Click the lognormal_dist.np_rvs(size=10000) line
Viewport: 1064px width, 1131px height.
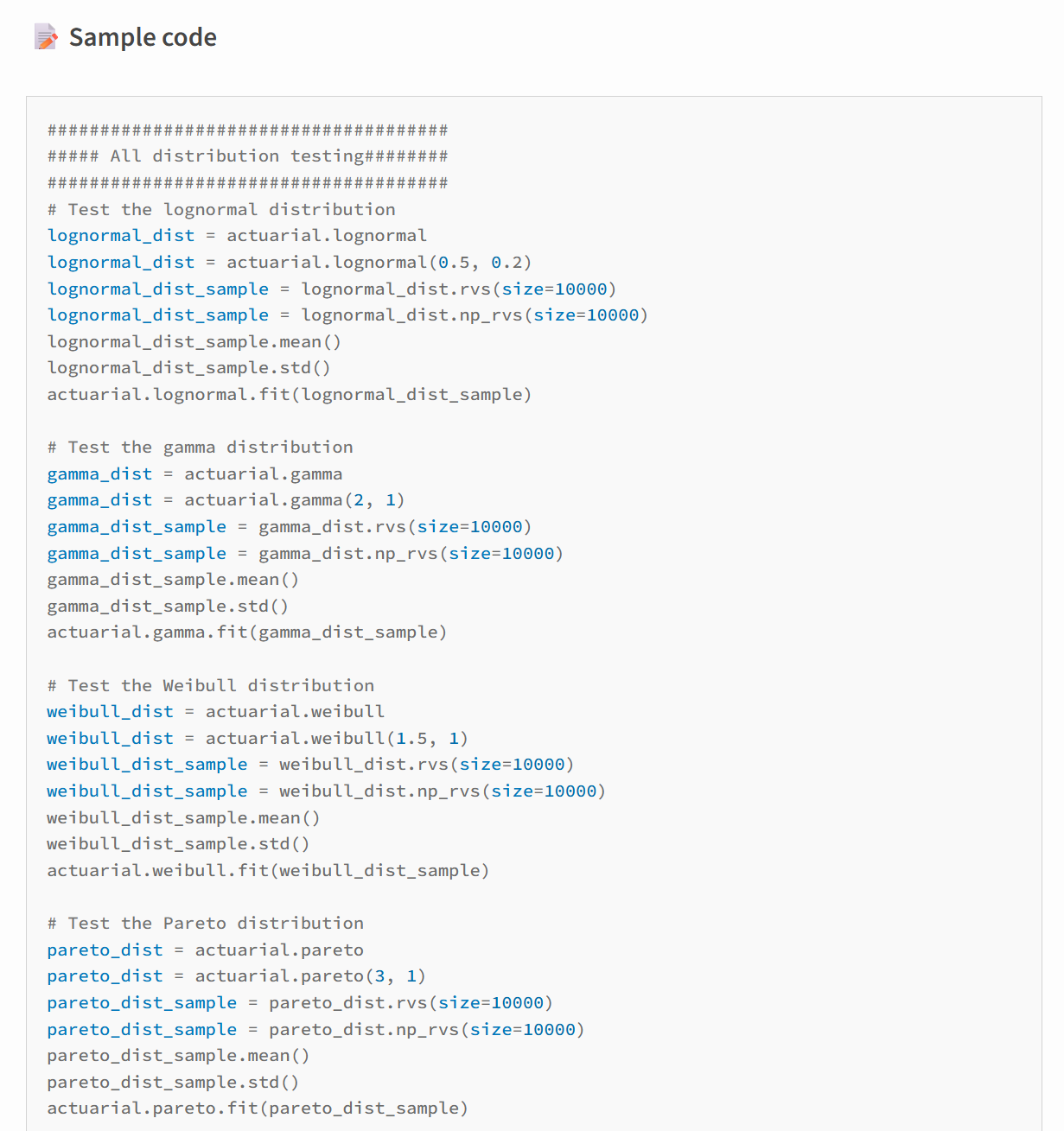pos(347,315)
